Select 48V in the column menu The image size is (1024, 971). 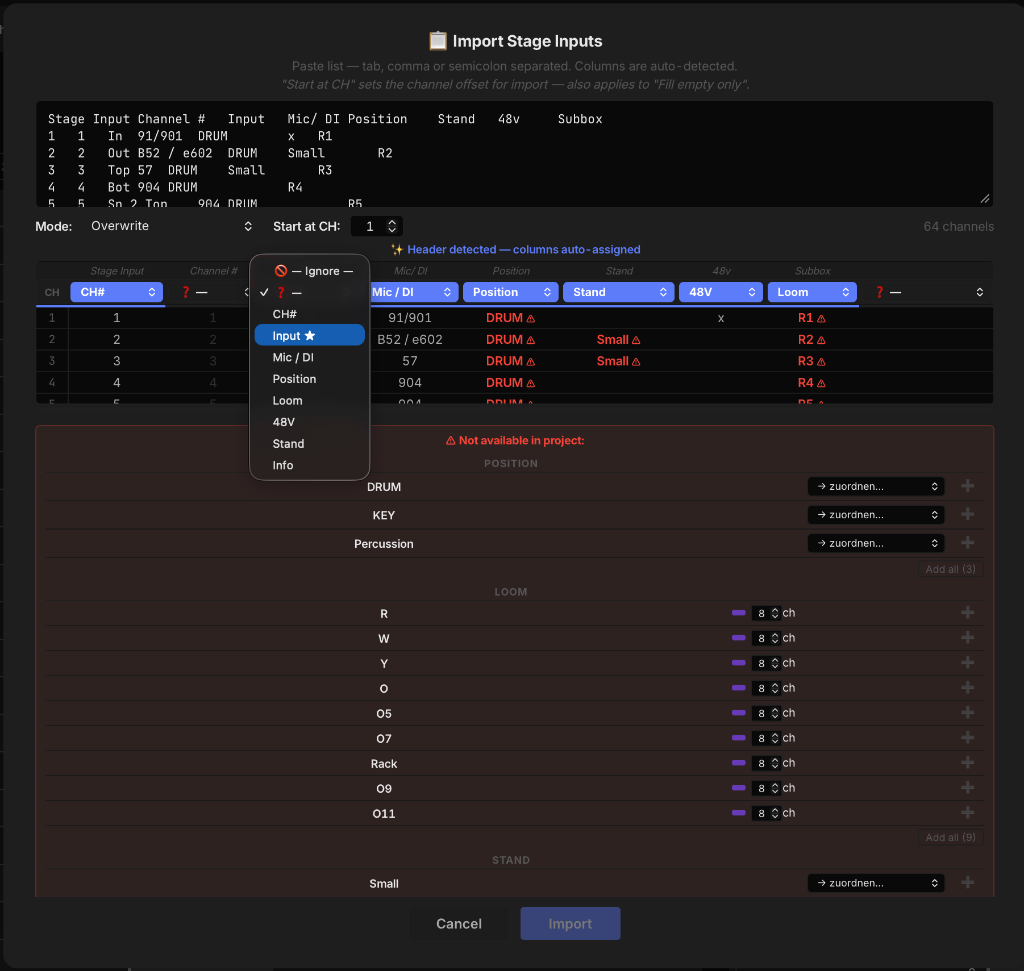pos(310,422)
